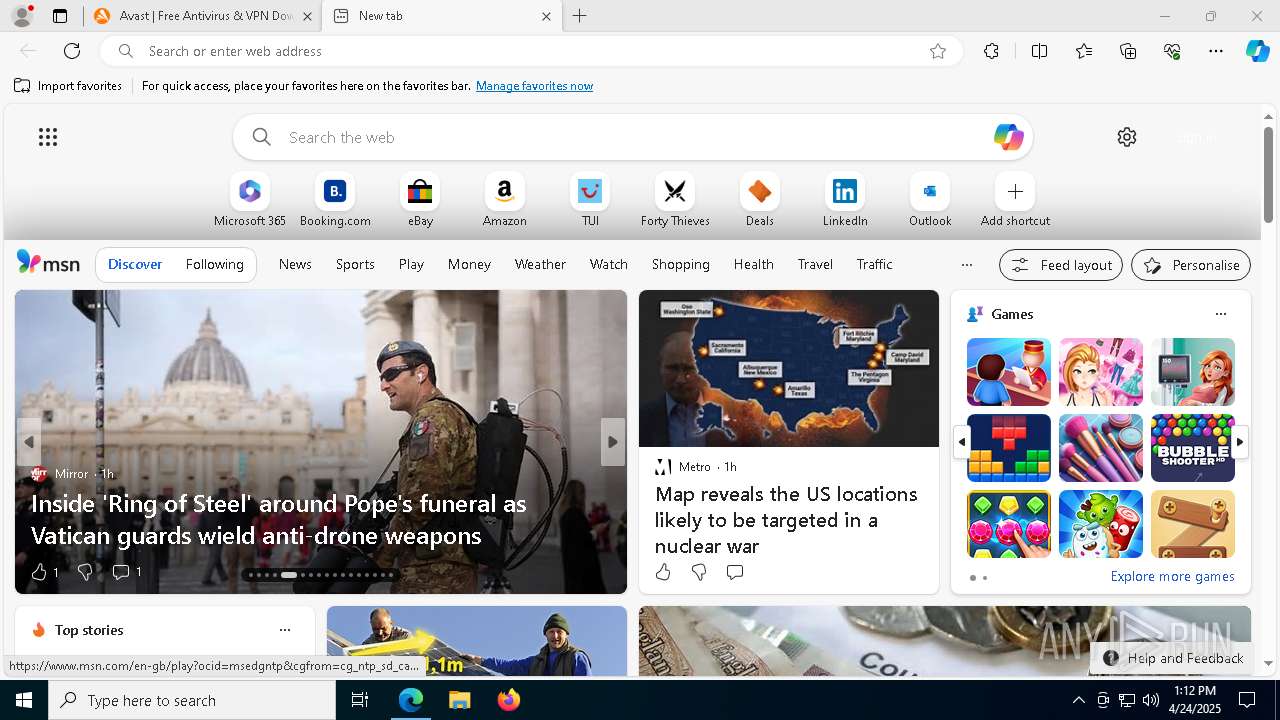1280x720 pixels.
Task: Open the Booking.com shortcut
Action: coord(335,200)
